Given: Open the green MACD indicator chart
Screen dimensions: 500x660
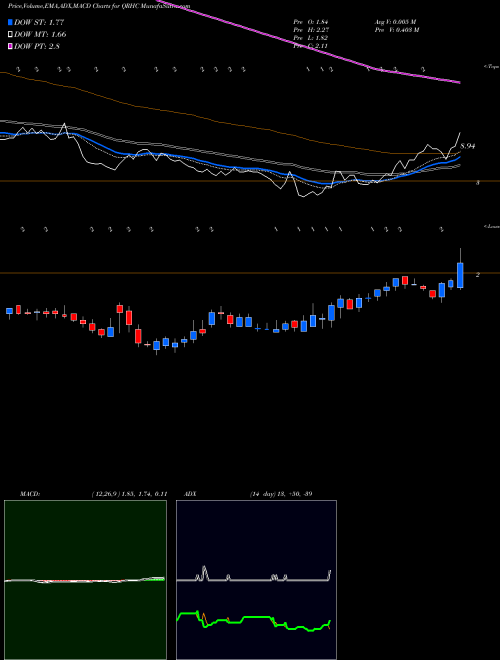Looking at the screenshot, I should click(85, 580).
